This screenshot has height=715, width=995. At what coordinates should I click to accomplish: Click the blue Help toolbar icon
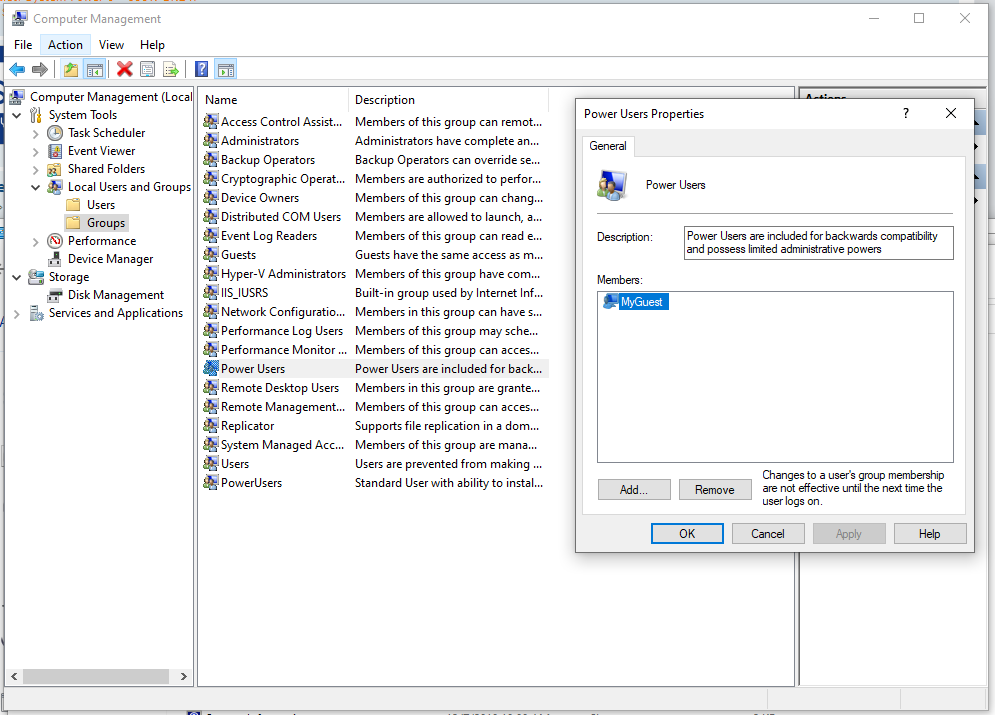click(x=202, y=69)
